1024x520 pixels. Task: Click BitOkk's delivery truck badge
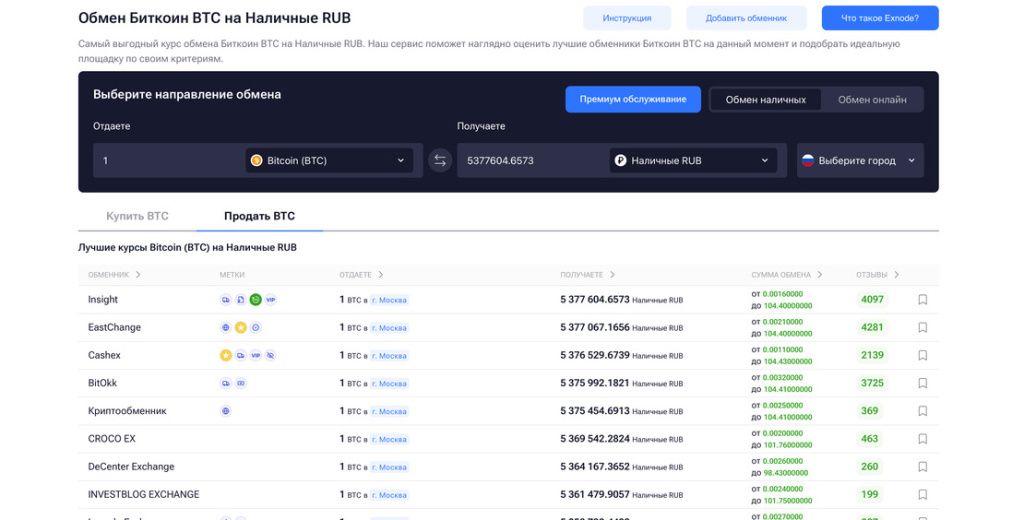226,383
